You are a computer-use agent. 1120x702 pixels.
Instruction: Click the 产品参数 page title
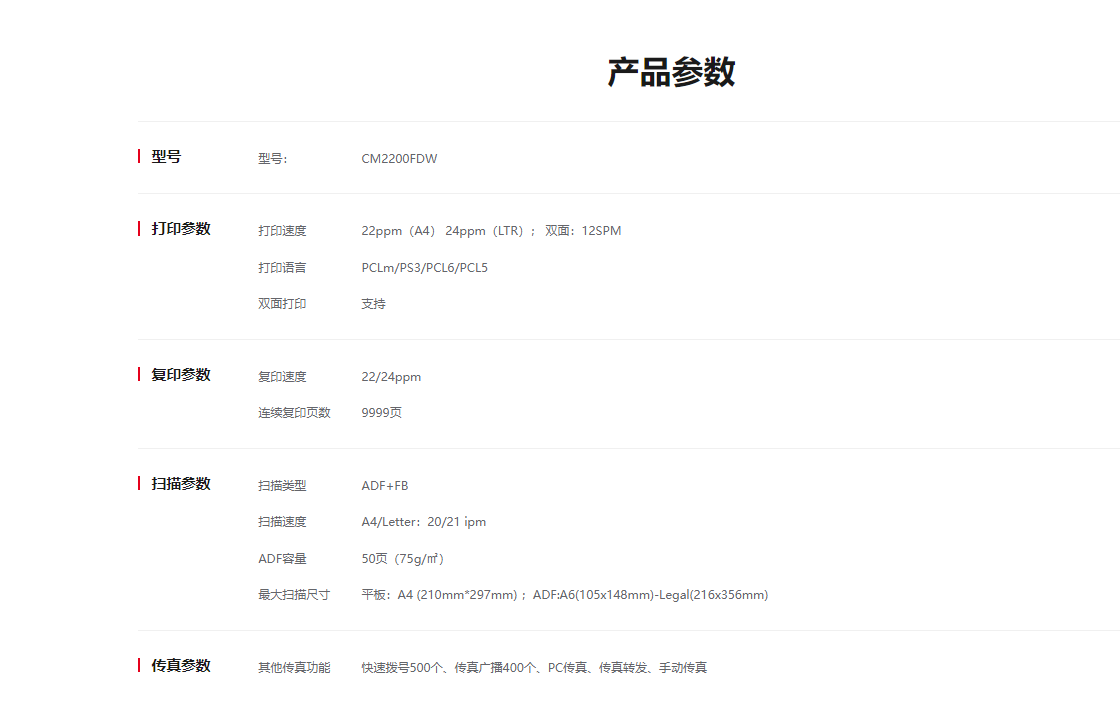pyautogui.click(x=671, y=72)
